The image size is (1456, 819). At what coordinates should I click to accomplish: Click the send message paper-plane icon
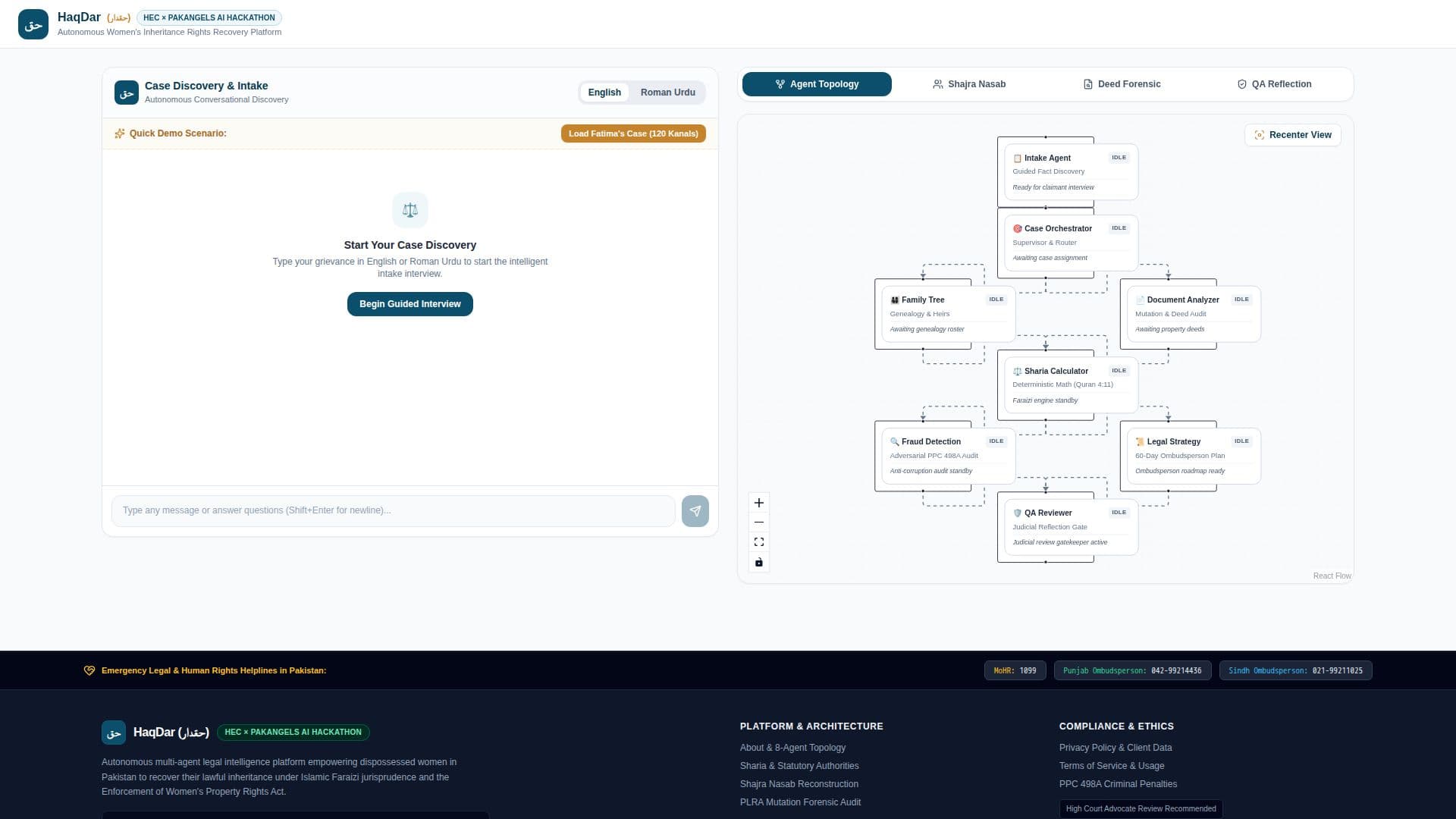point(695,511)
